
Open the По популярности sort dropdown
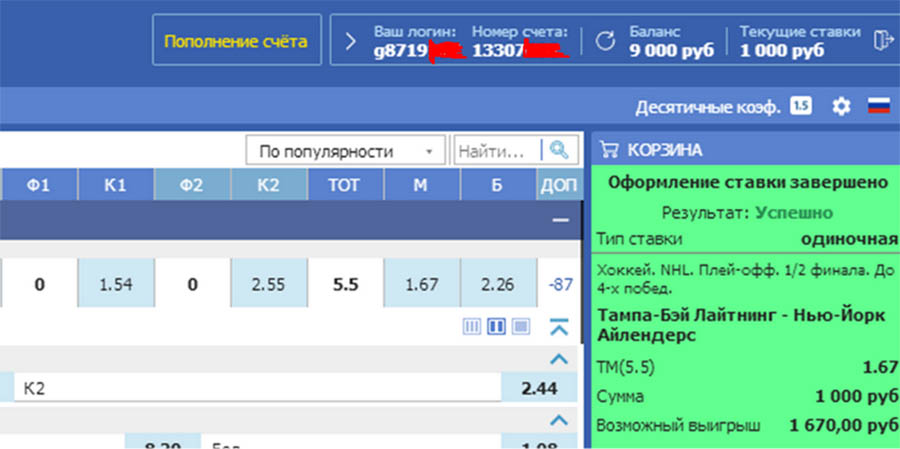345,151
